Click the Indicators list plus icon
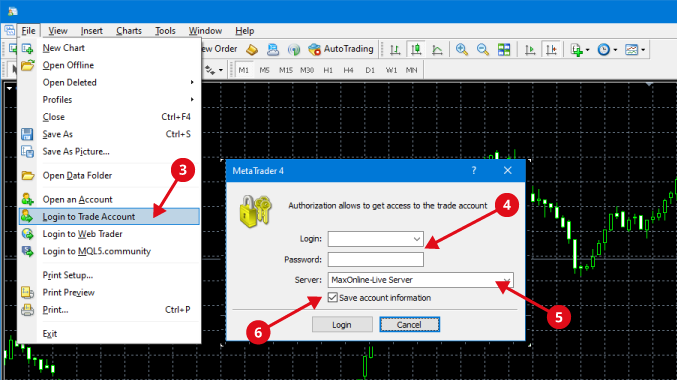This screenshot has width=677, height=380. 576,50
